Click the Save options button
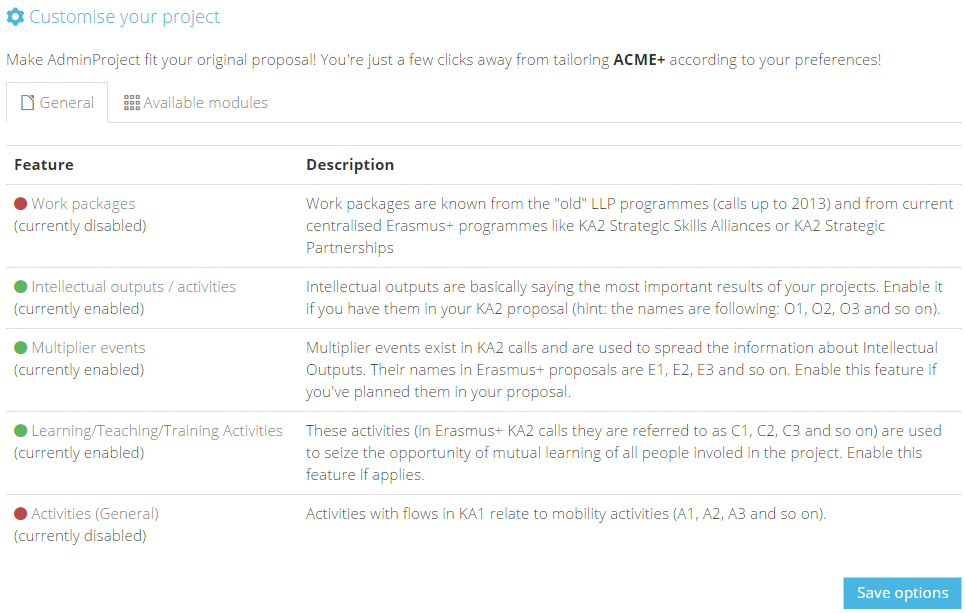The image size is (966, 613). (x=902, y=593)
